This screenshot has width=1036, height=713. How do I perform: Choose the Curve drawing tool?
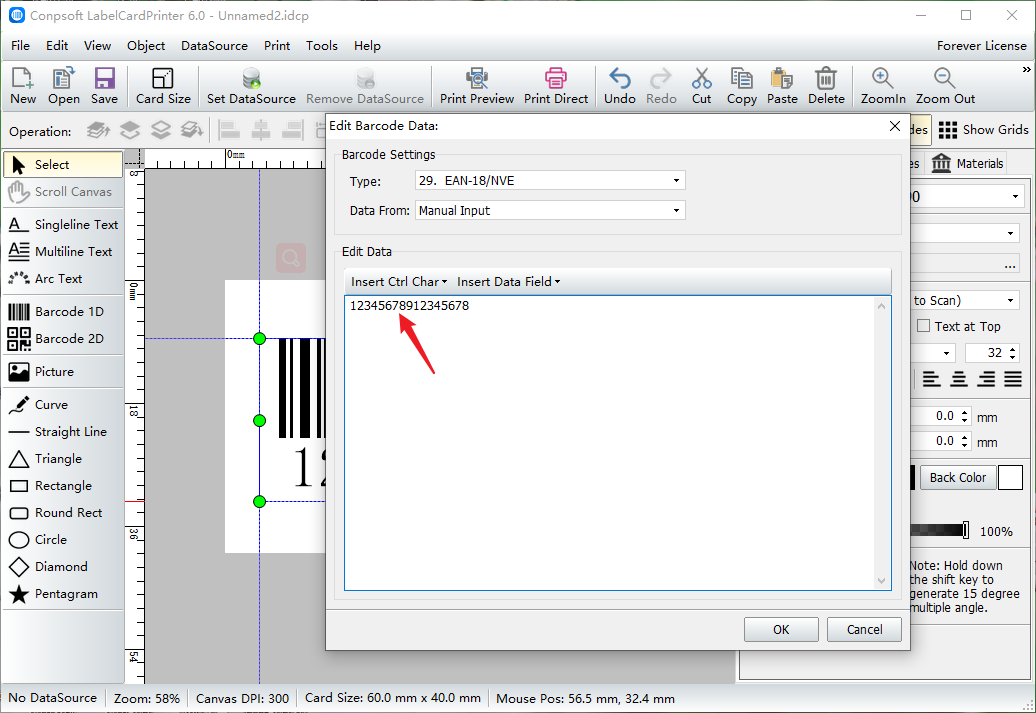pyautogui.click(x=63, y=405)
